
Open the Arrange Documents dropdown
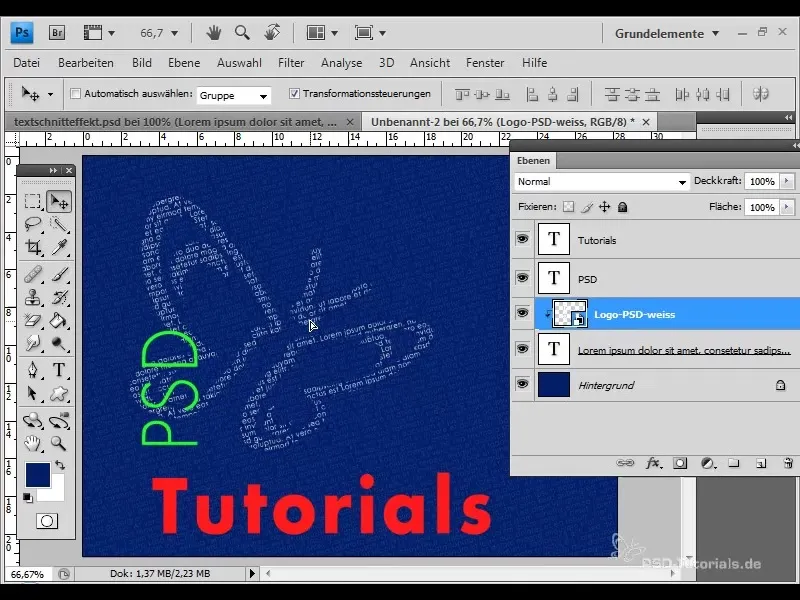pos(322,33)
